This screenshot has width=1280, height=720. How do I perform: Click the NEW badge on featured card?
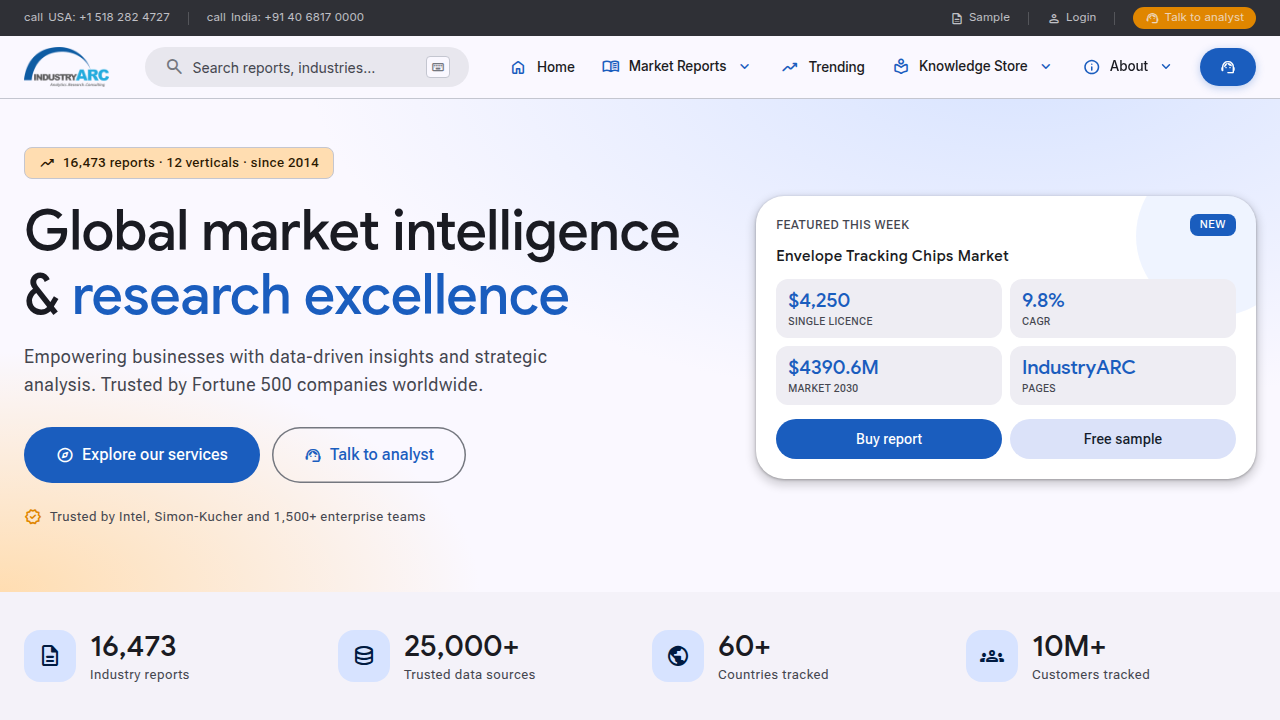(x=1213, y=225)
